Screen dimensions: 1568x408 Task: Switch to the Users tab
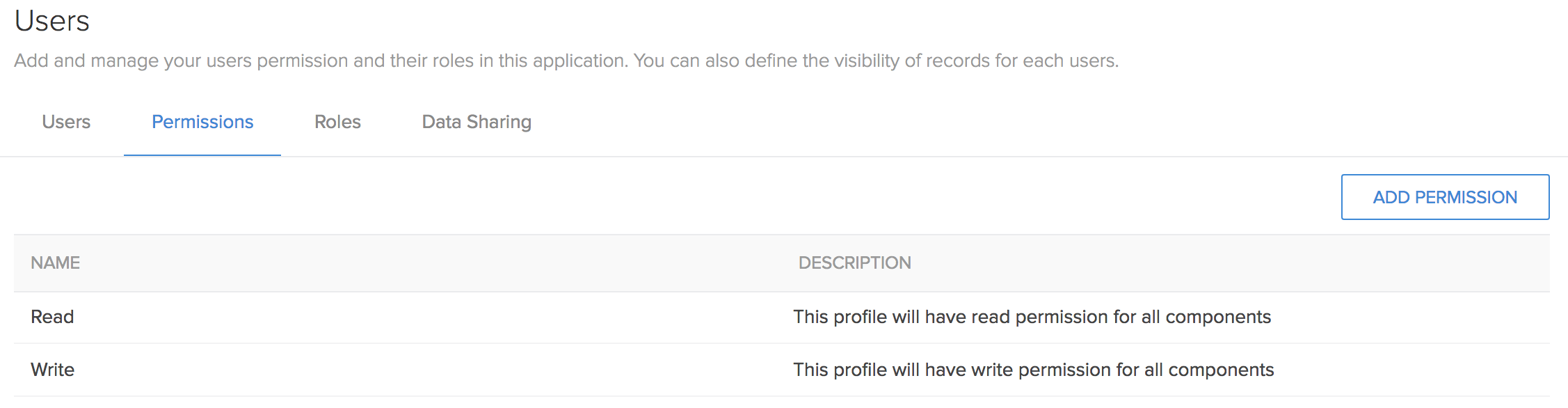pyautogui.click(x=66, y=122)
